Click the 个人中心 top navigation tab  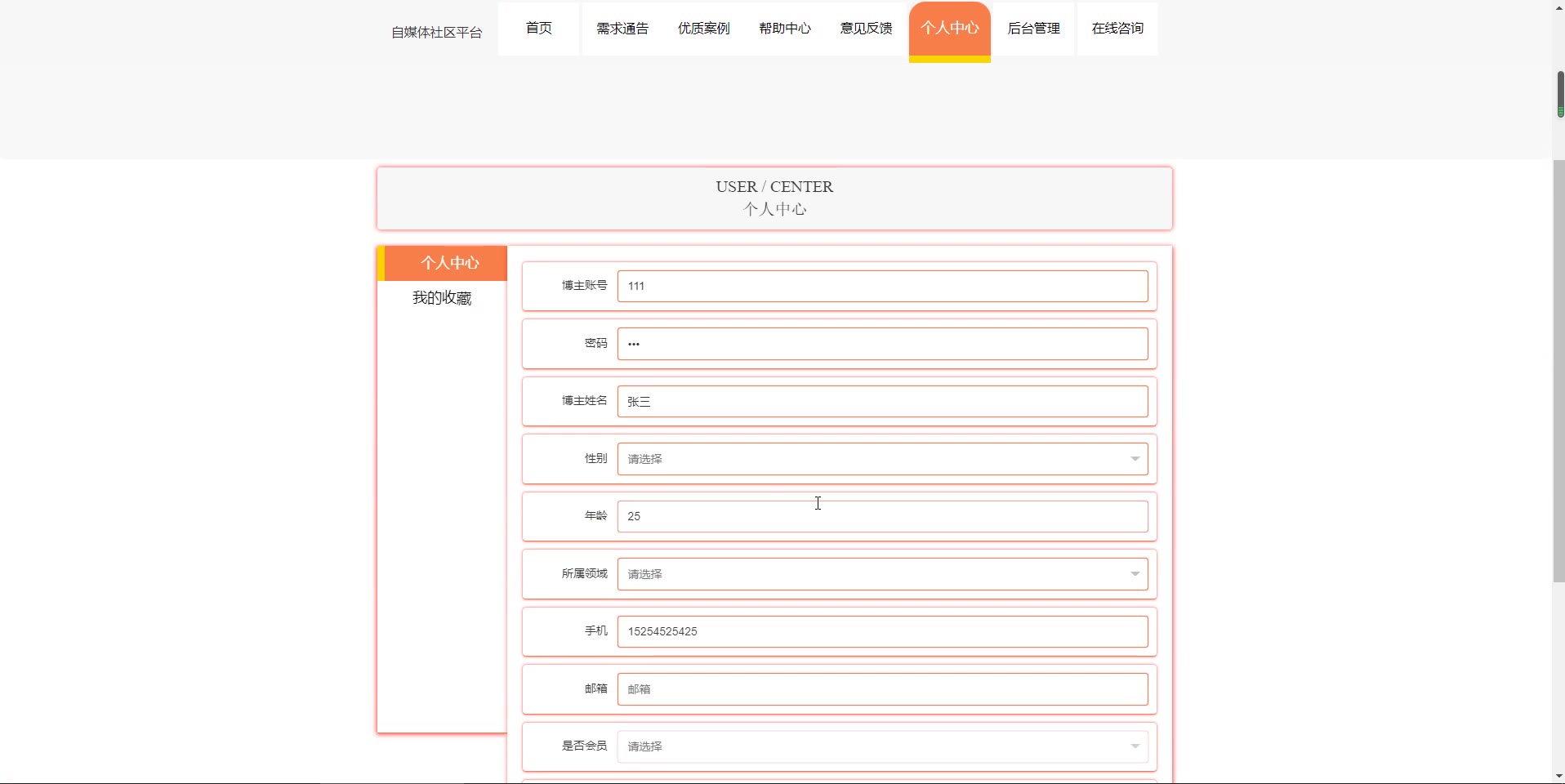949,29
